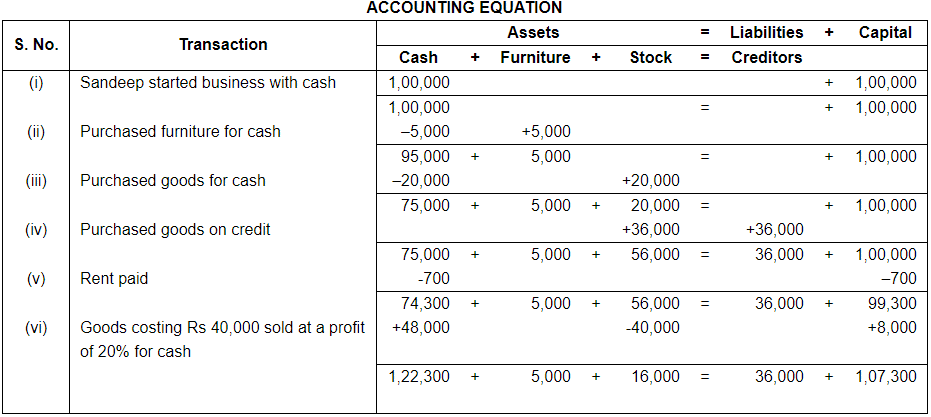This screenshot has height=417, width=931.
Task: Select serial number (iii)
Action: tap(36, 180)
